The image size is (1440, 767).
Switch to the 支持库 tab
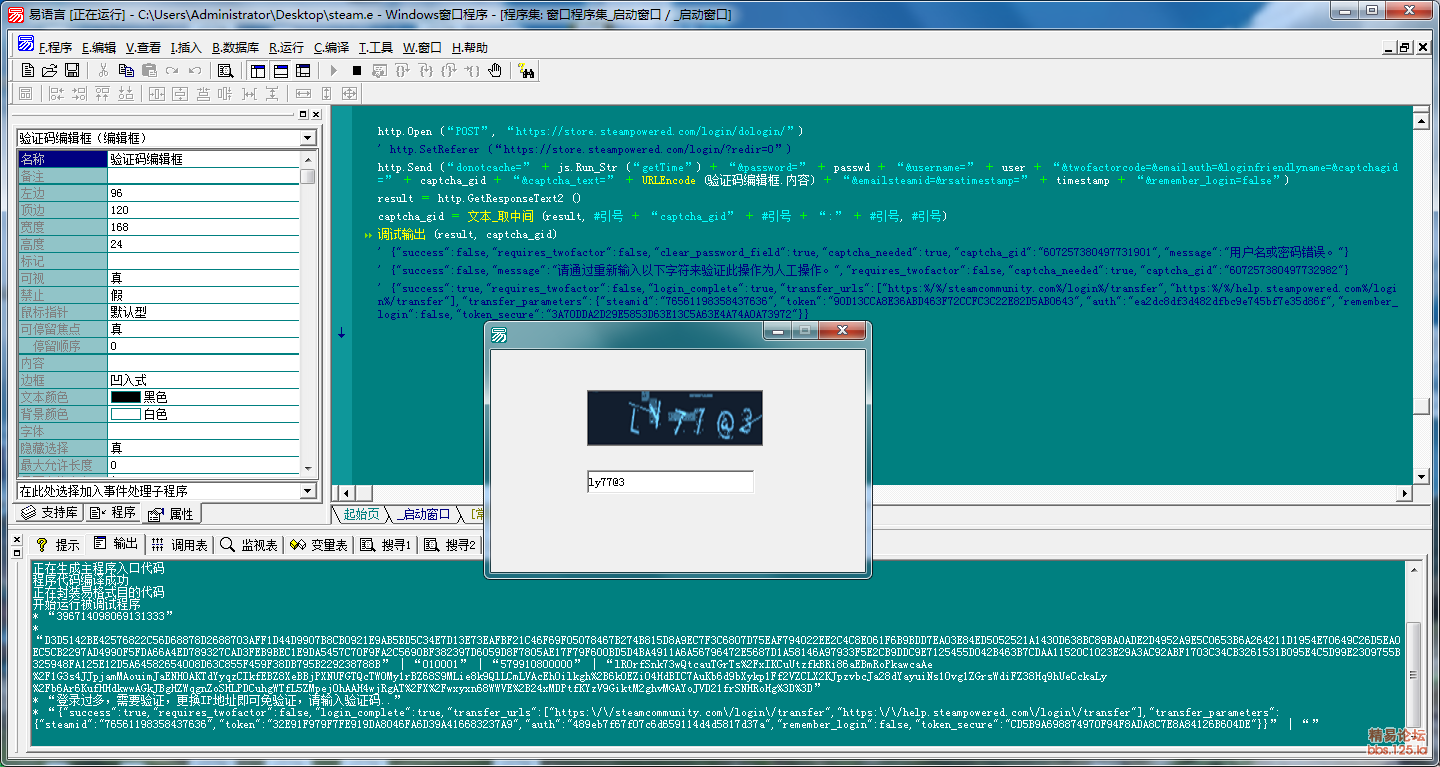click(50, 513)
